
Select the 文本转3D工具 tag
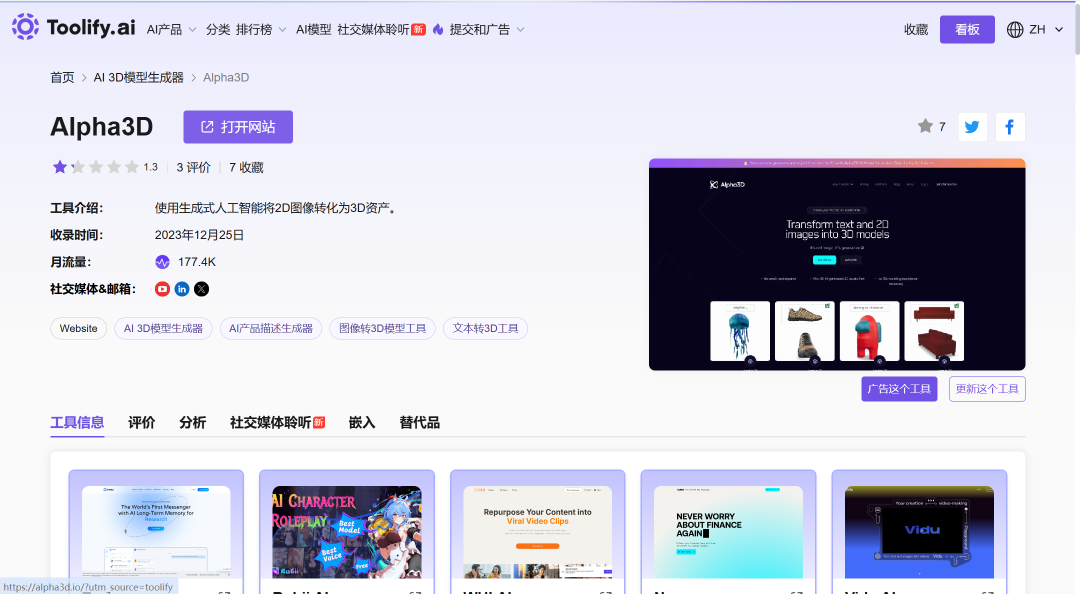tap(486, 329)
